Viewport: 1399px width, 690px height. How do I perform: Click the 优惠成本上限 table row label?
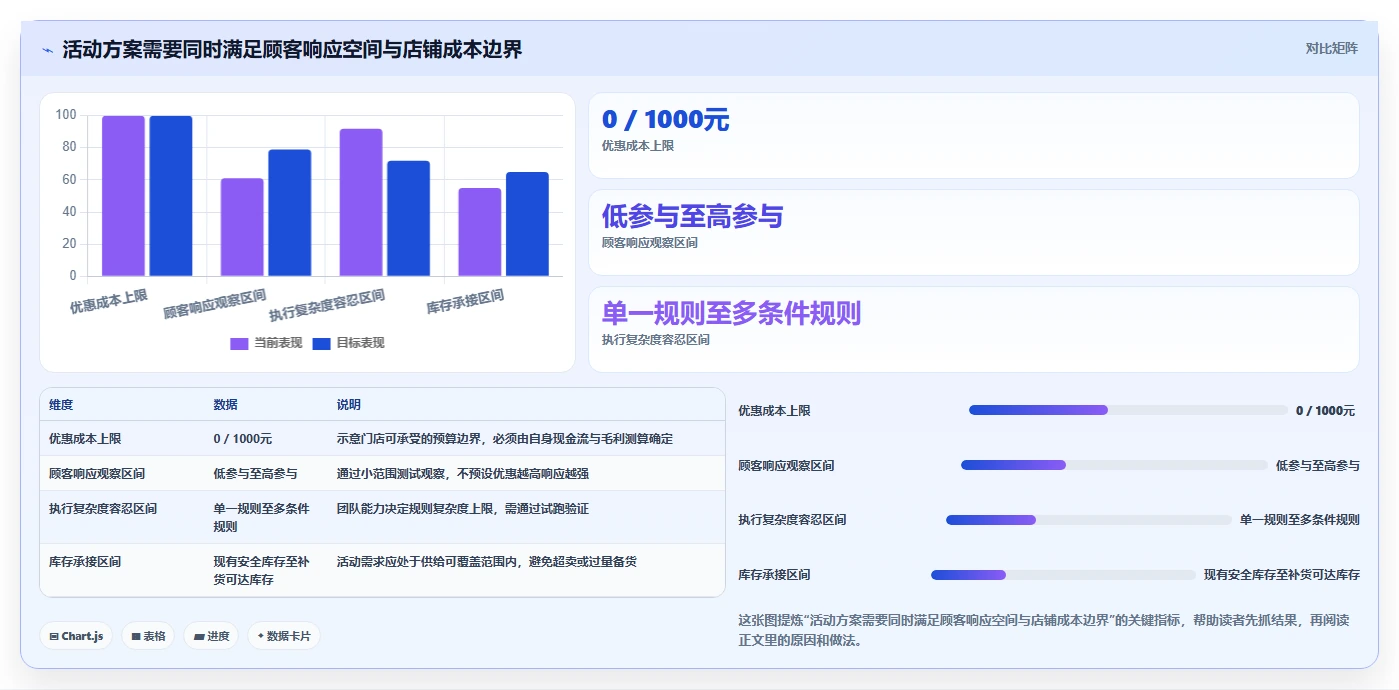[85, 439]
